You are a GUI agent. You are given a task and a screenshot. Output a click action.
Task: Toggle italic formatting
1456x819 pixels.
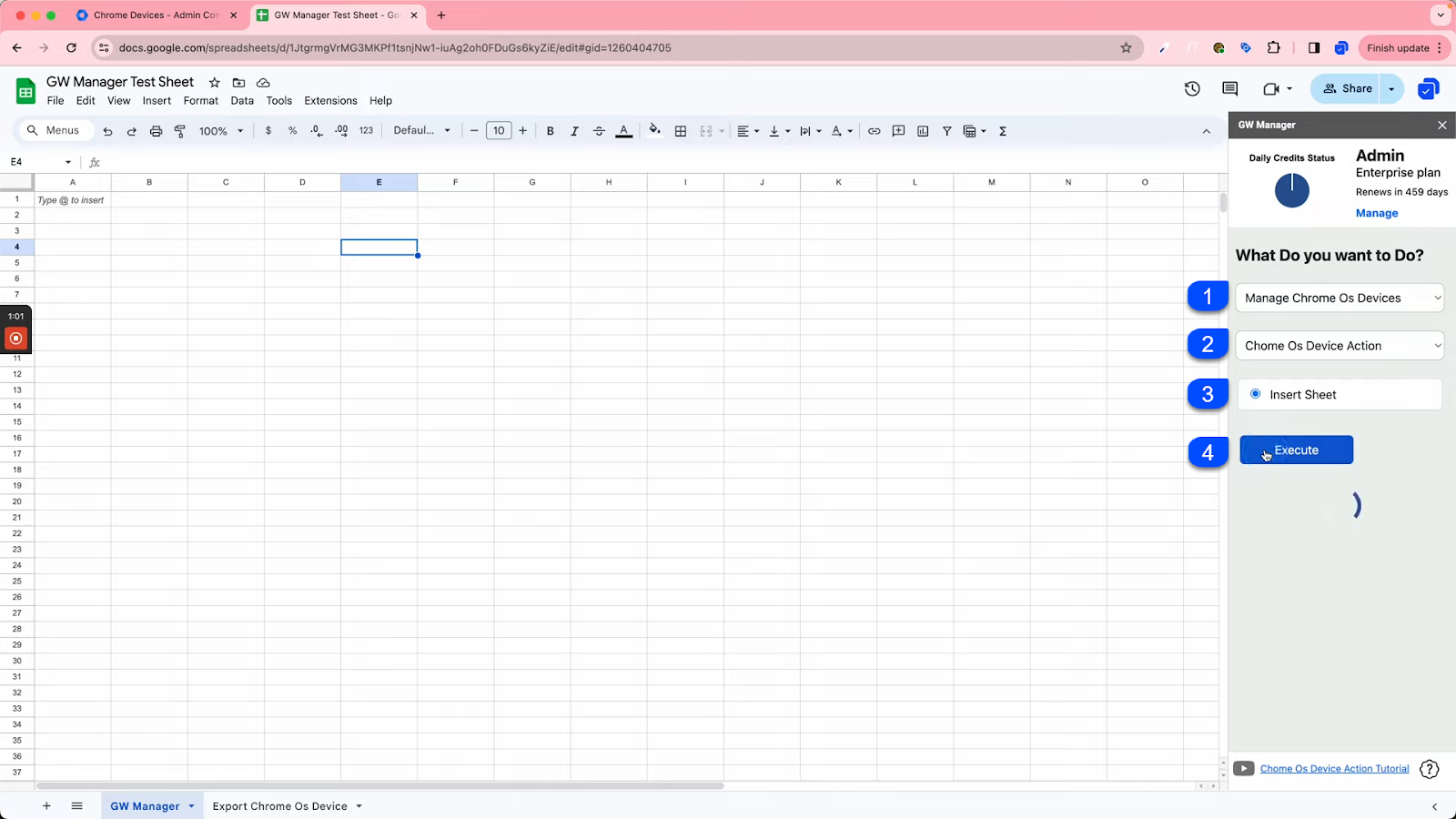click(574, 131)
